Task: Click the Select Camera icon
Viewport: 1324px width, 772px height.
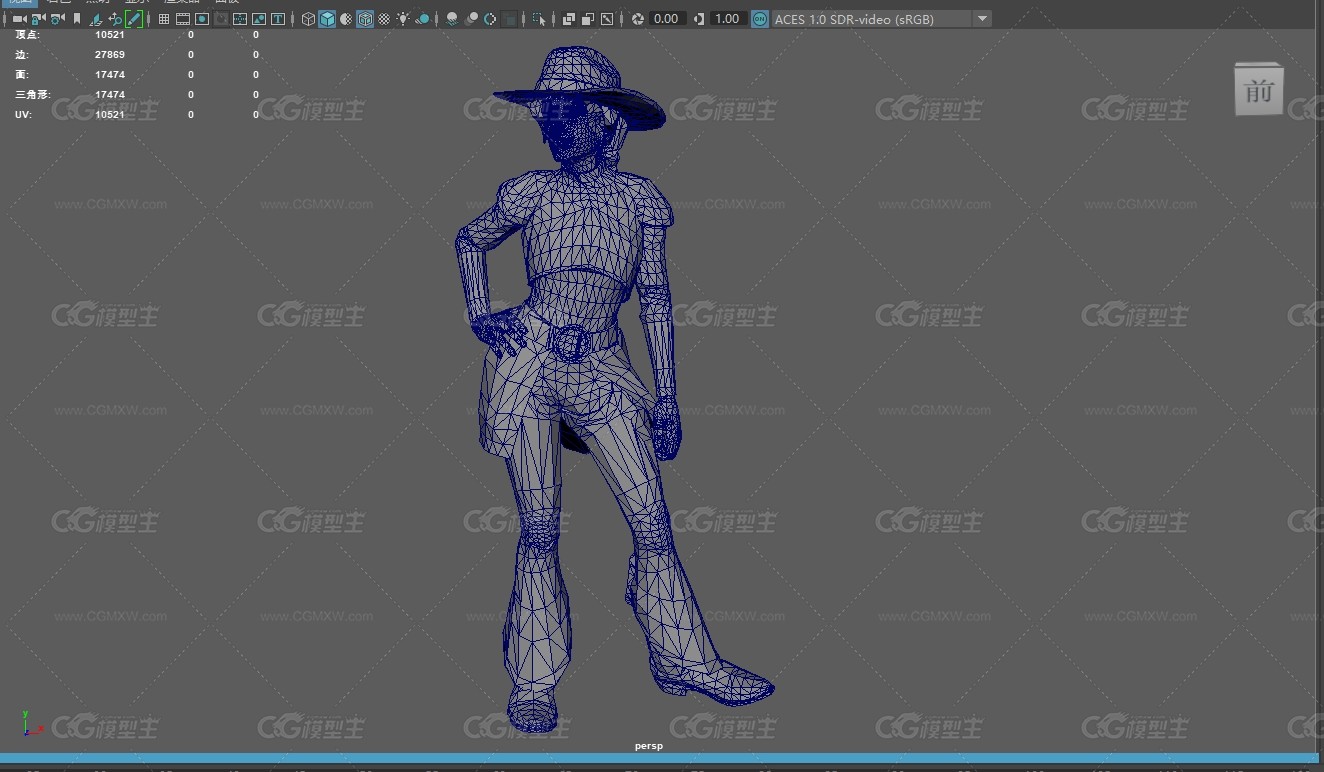Action: [x=19, y=19]
